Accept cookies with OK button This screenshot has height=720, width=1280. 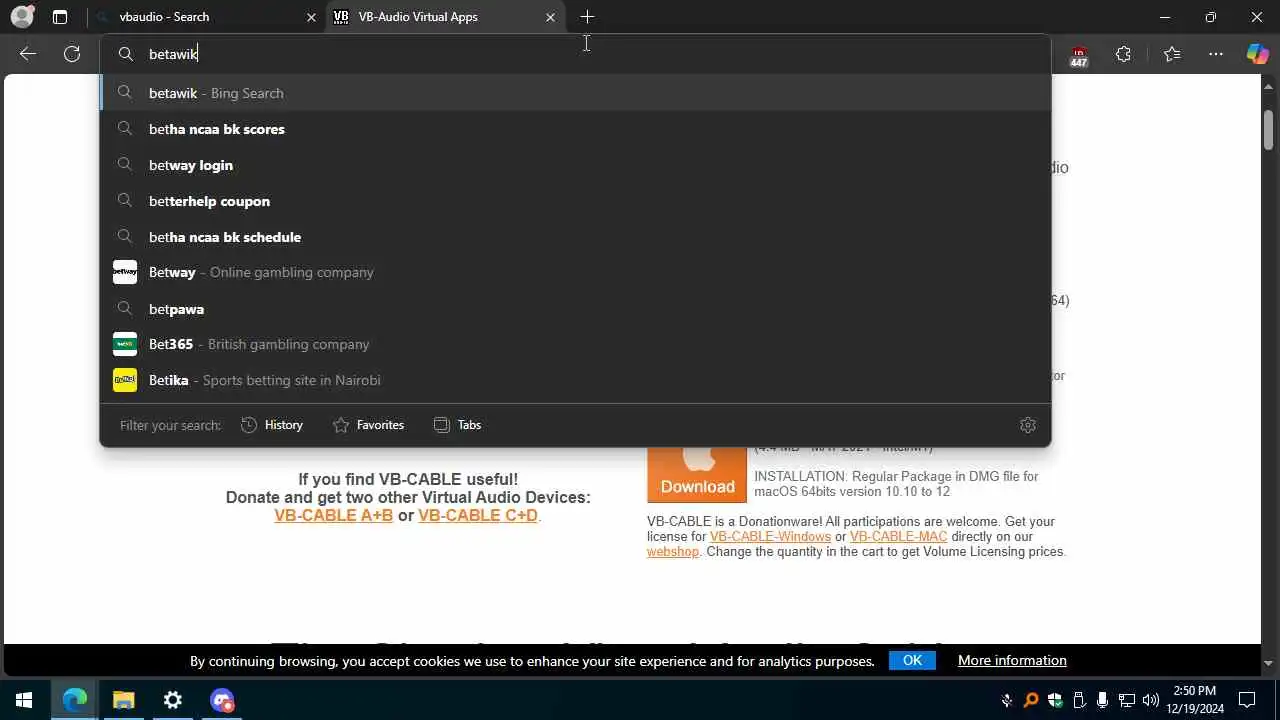pos(912,660)
